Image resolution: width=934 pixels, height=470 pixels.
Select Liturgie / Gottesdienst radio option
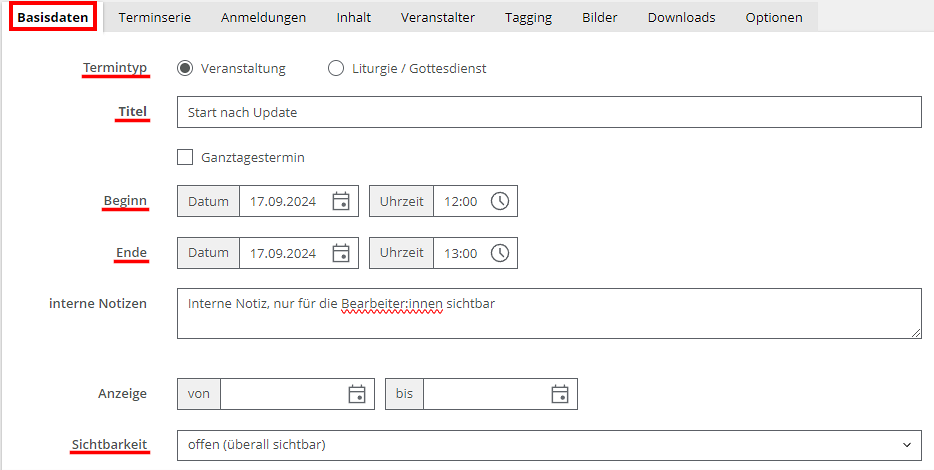(x=336, y=68)
